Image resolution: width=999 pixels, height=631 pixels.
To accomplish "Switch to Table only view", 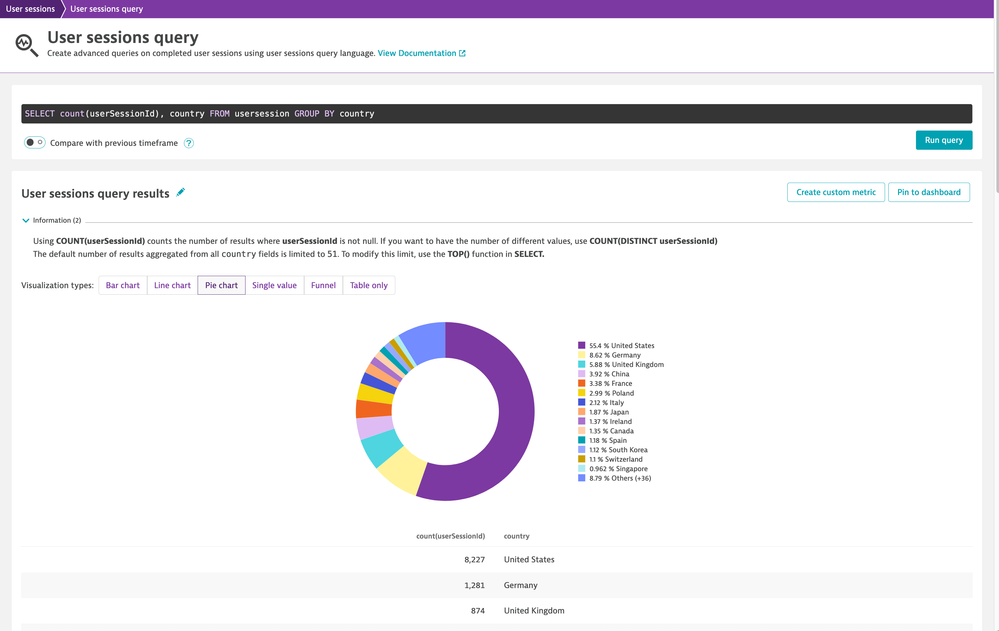I will 369,286.
